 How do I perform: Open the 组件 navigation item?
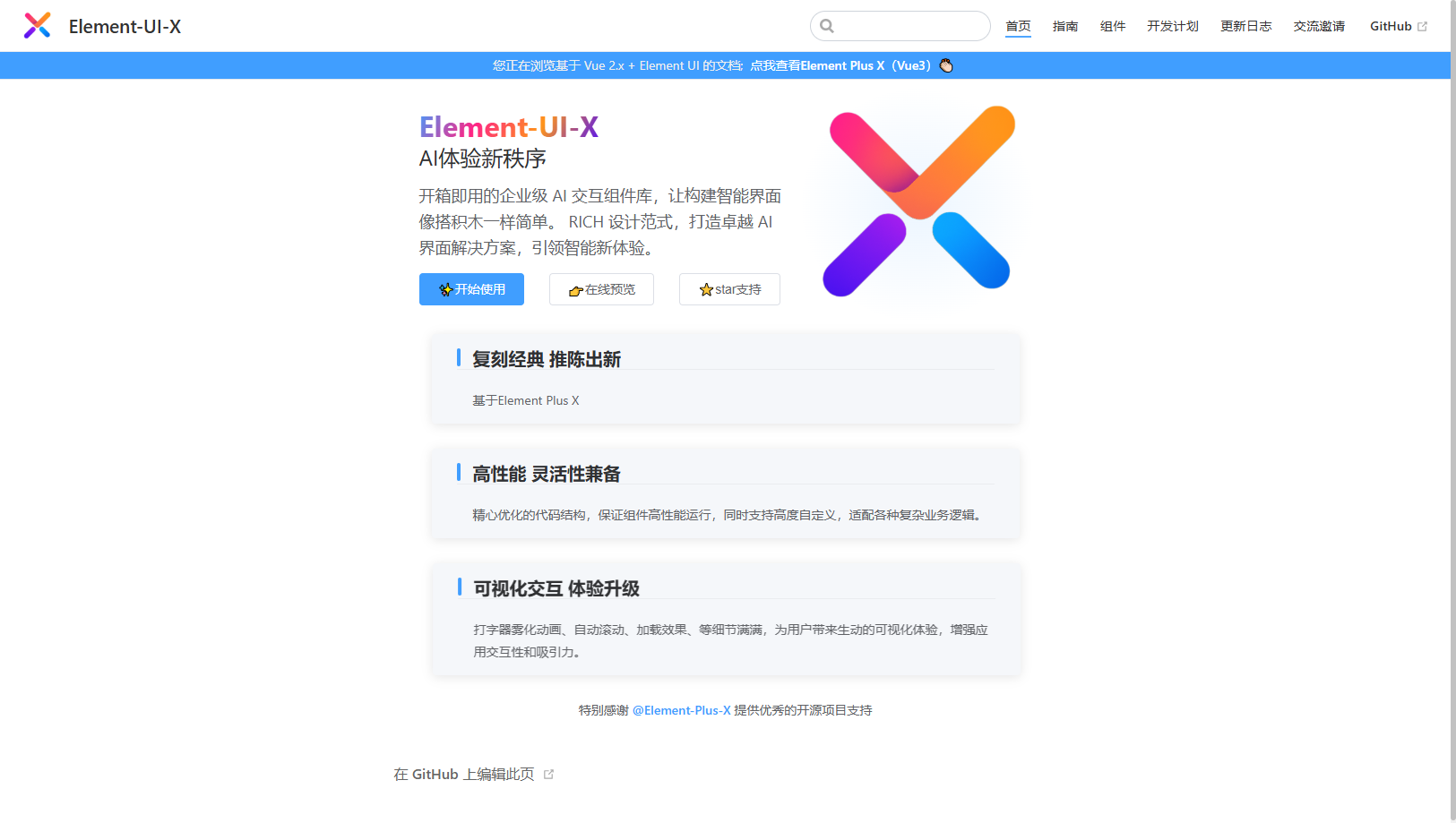coord(1113,26)
